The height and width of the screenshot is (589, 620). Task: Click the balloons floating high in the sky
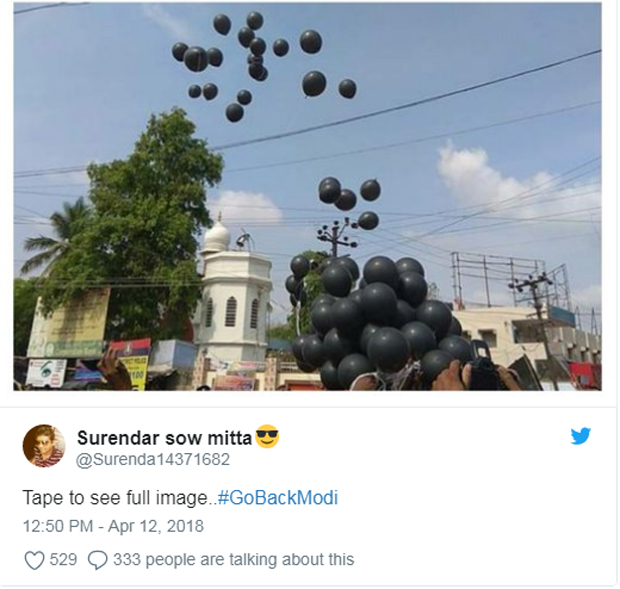pyautogui.click(x=263, y=63)
